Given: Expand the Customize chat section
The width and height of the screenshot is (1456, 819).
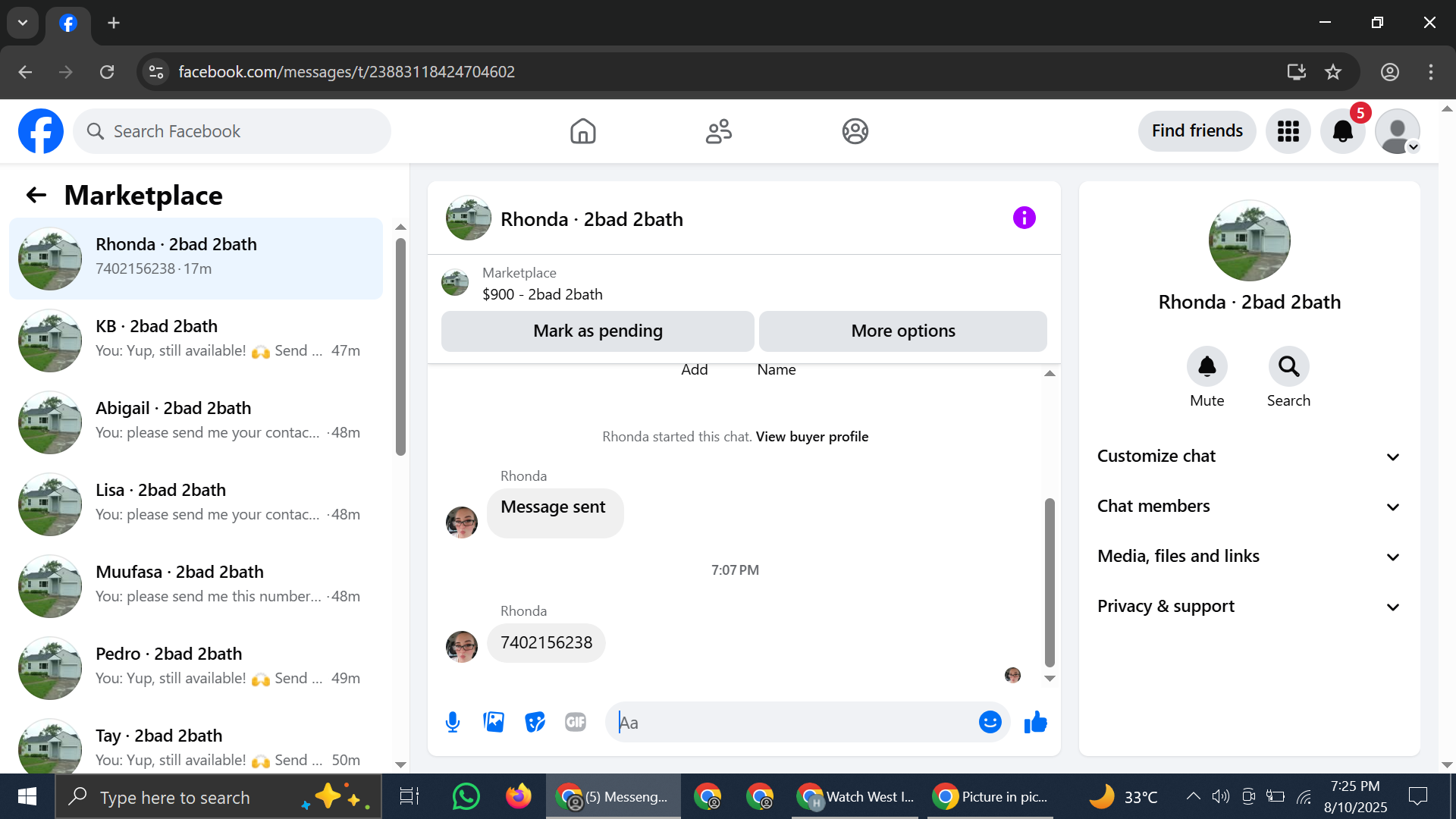Looking at the screenshot, I should coord(1249,457).
